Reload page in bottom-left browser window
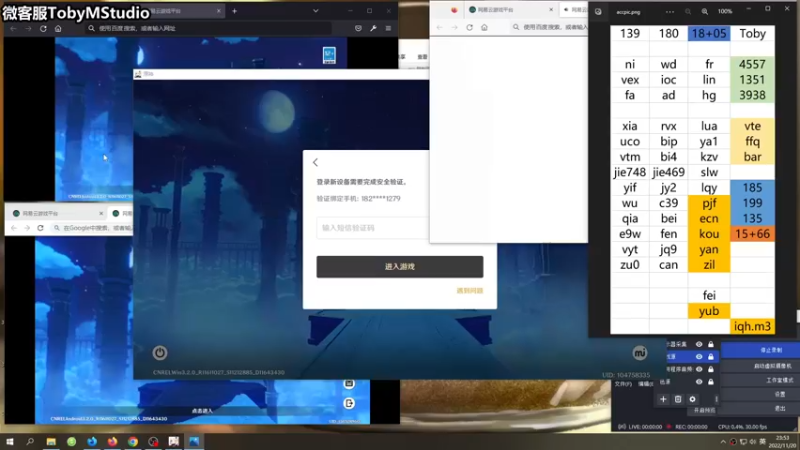Screen dimensions: 800x450 (40, 228)
